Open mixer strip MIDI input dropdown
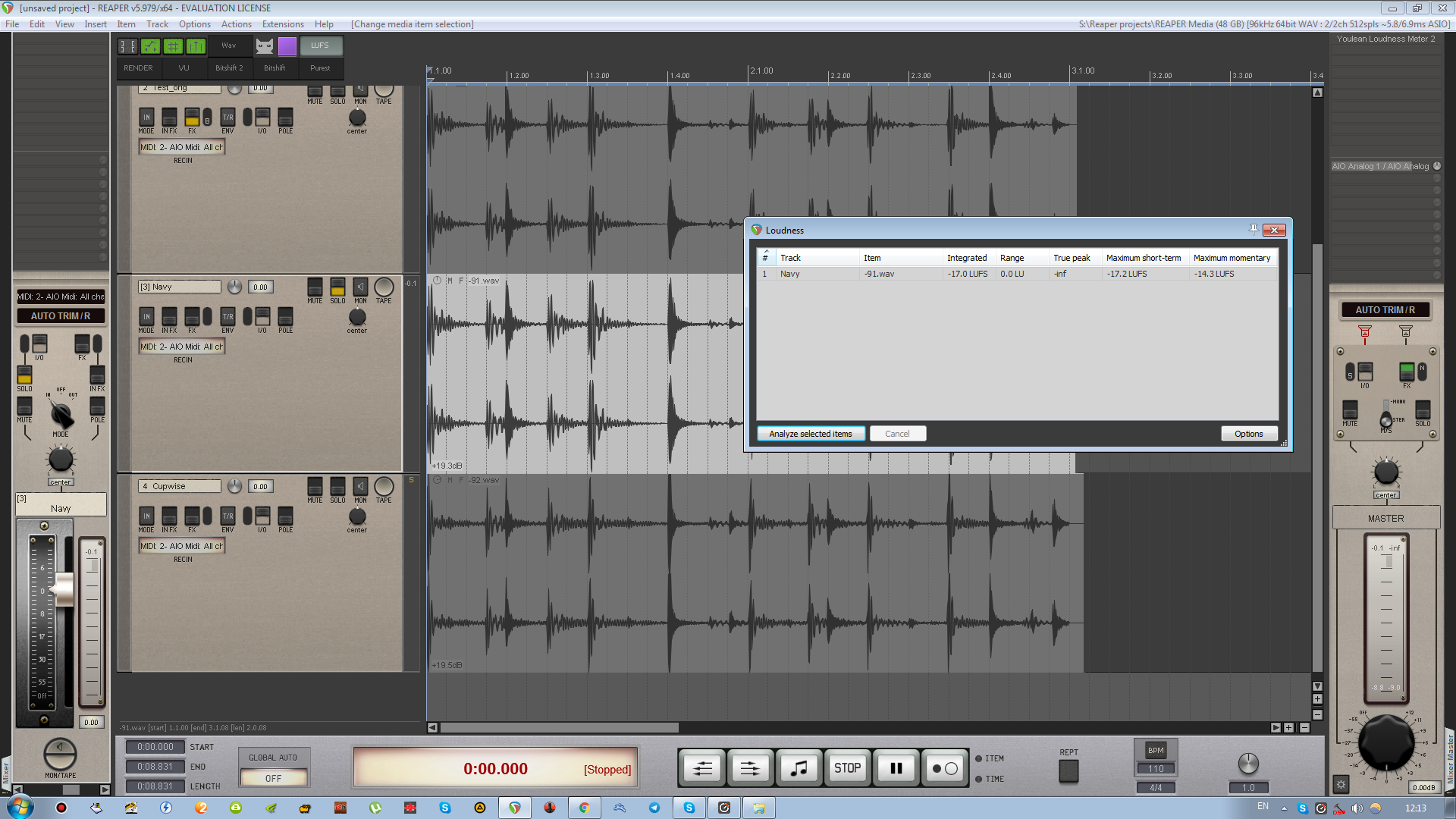 [61, 297]
